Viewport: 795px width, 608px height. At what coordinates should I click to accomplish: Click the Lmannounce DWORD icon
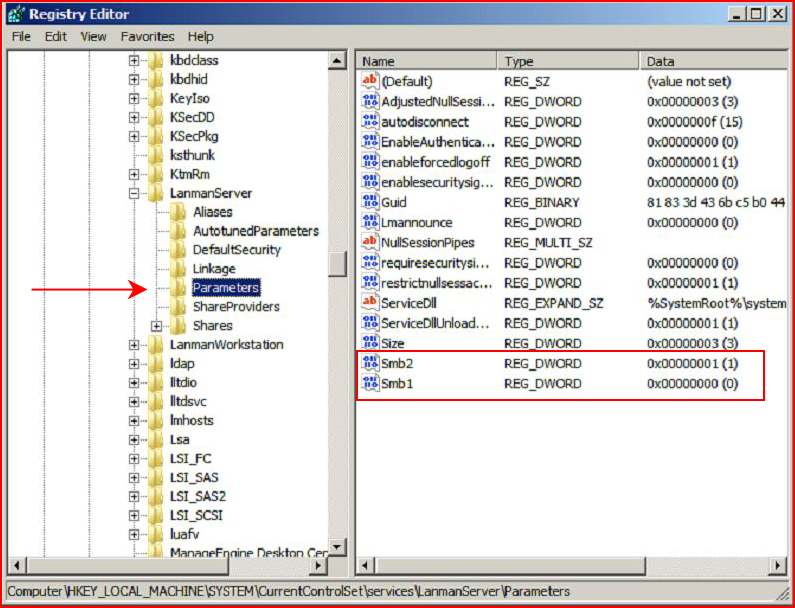370,222
